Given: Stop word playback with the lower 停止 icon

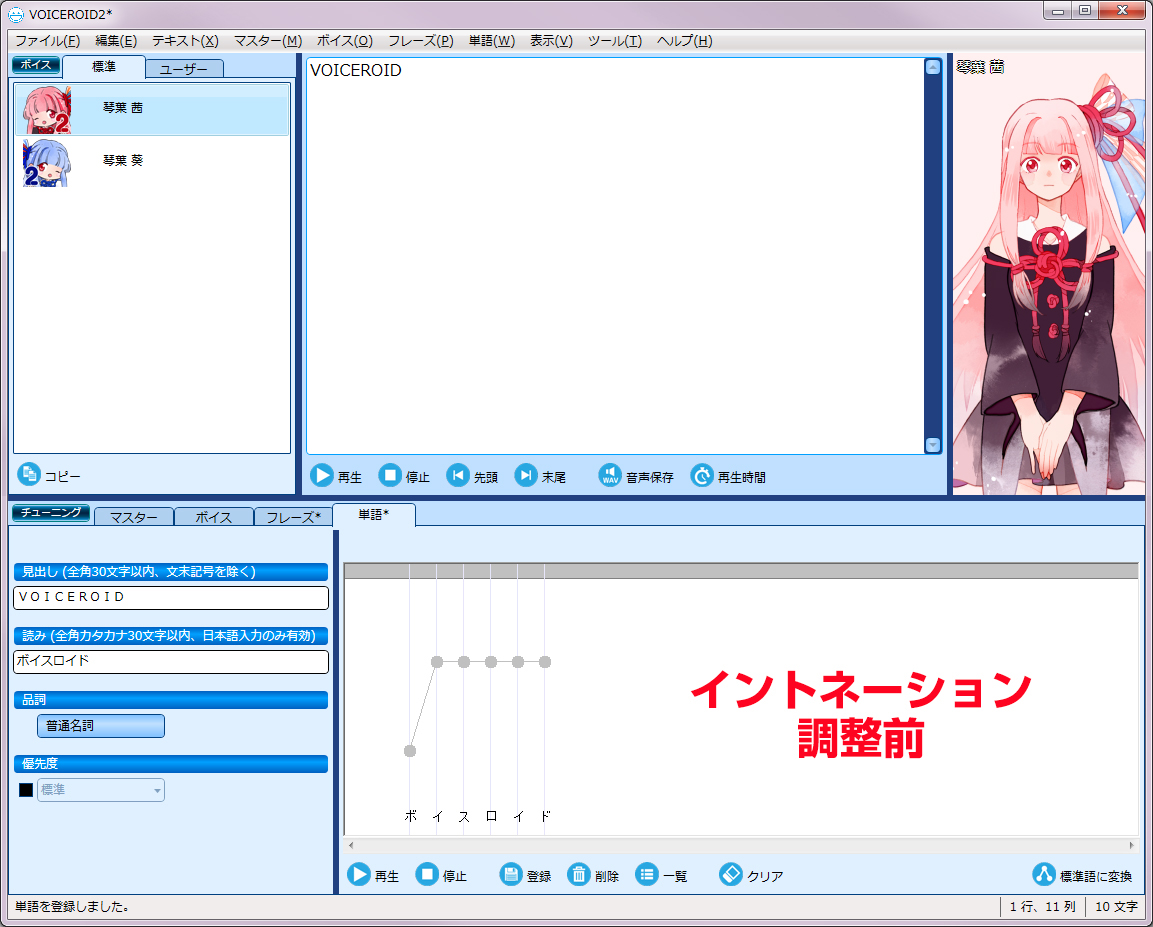Looking at the screenshot, I should click(x=426, y=874).
